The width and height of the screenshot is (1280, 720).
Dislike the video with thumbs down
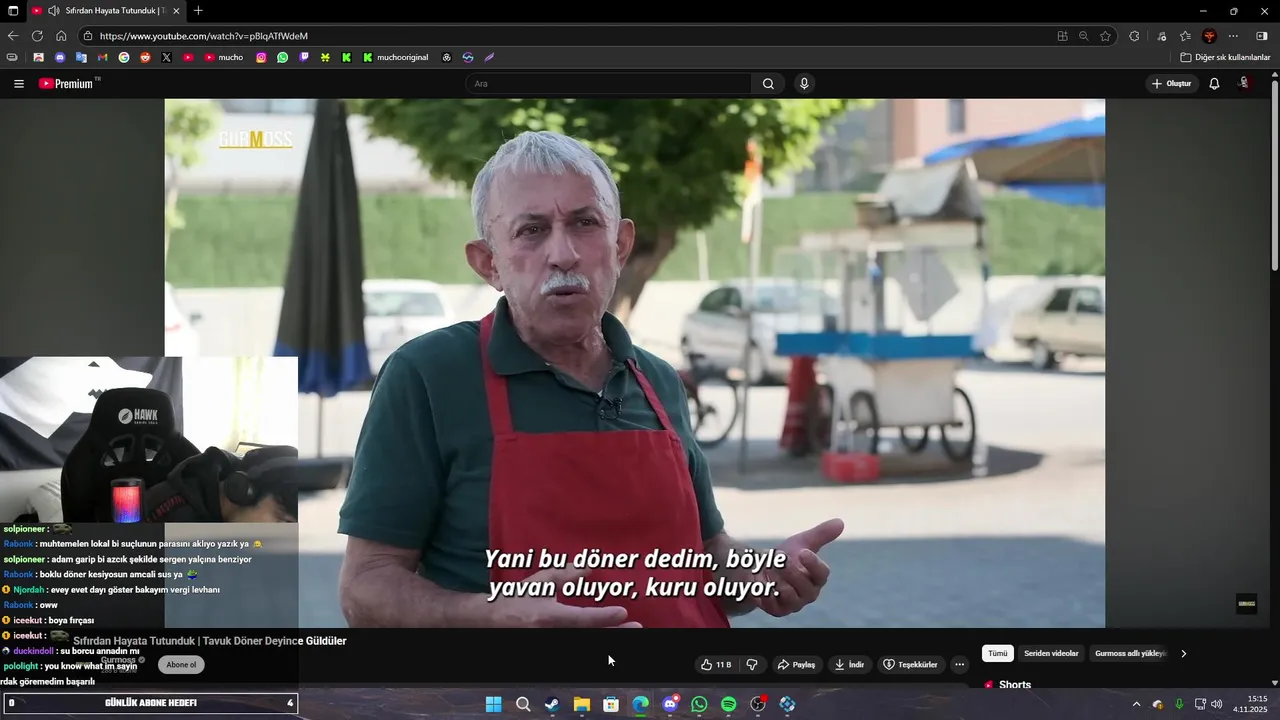(x=752, y=665)
